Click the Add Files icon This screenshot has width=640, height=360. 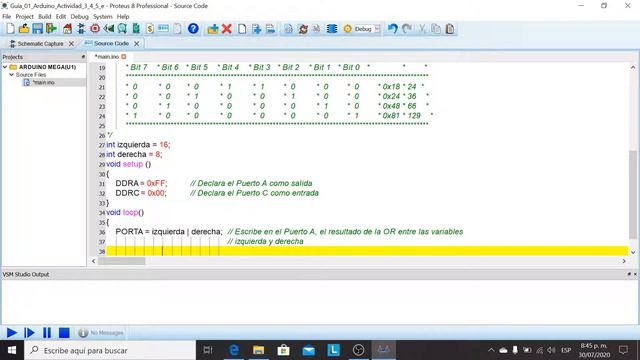[256, 29]
